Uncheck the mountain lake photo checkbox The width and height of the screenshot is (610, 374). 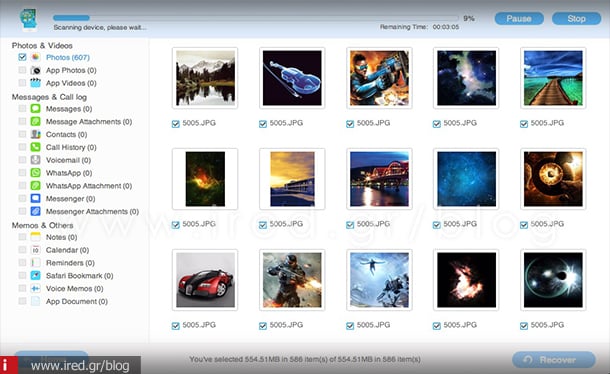(x=175, y=124)
